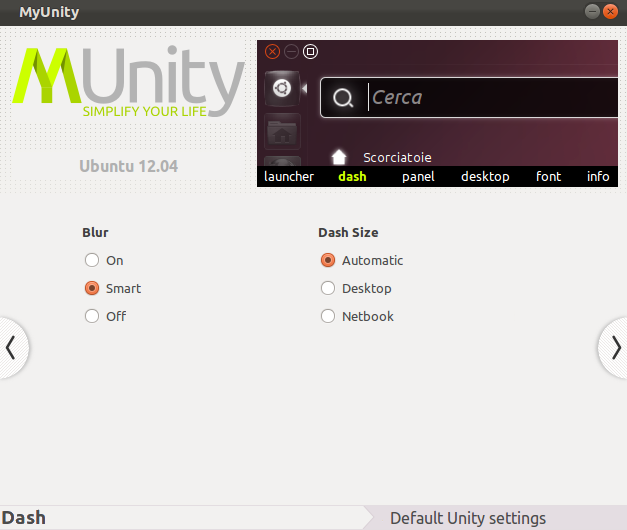Click the Dash label in status bar
The height and width of the screenshot is (530, 627).
click(24, 518)
